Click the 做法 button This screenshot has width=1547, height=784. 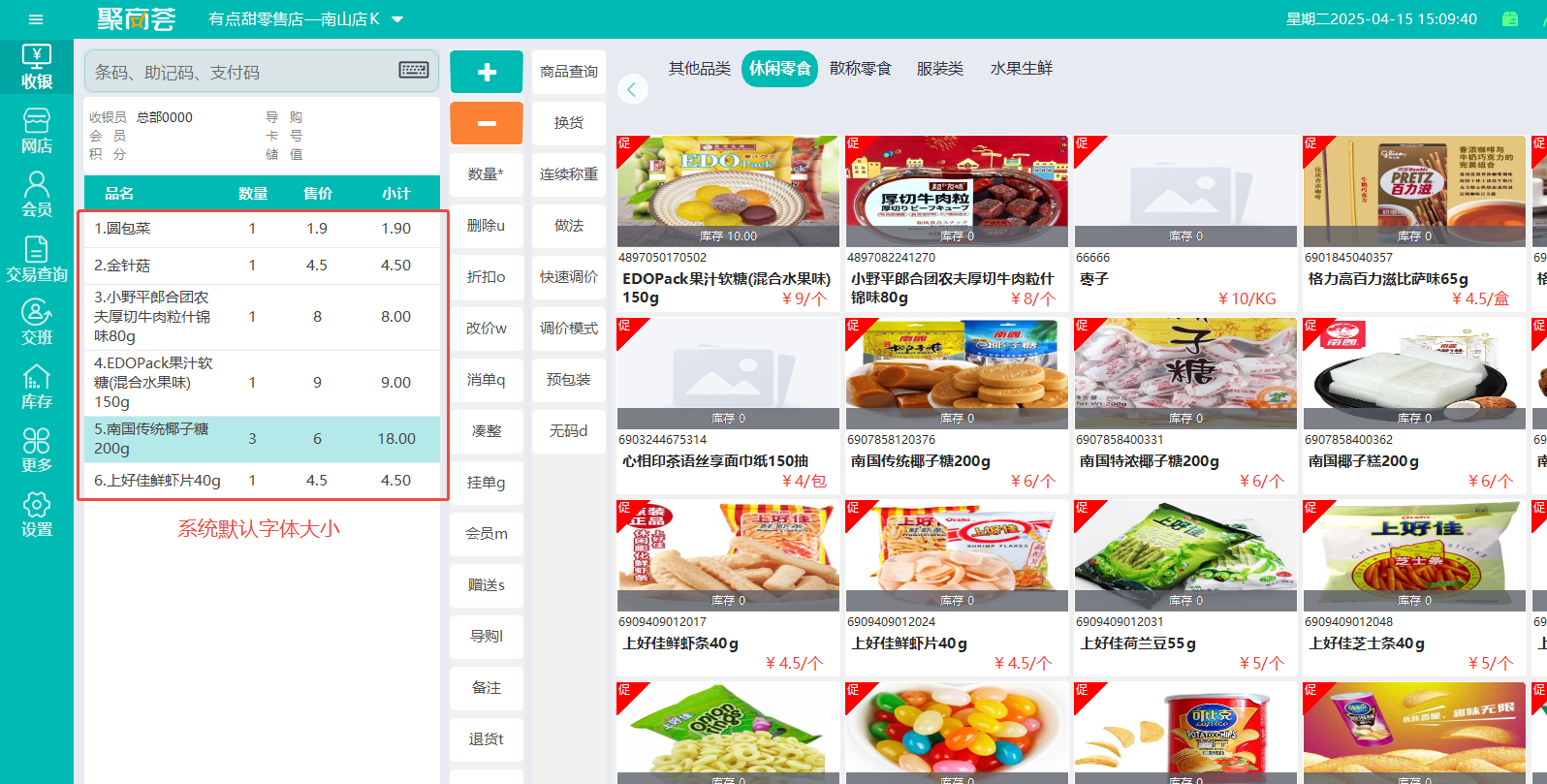(x=569, y=226)
